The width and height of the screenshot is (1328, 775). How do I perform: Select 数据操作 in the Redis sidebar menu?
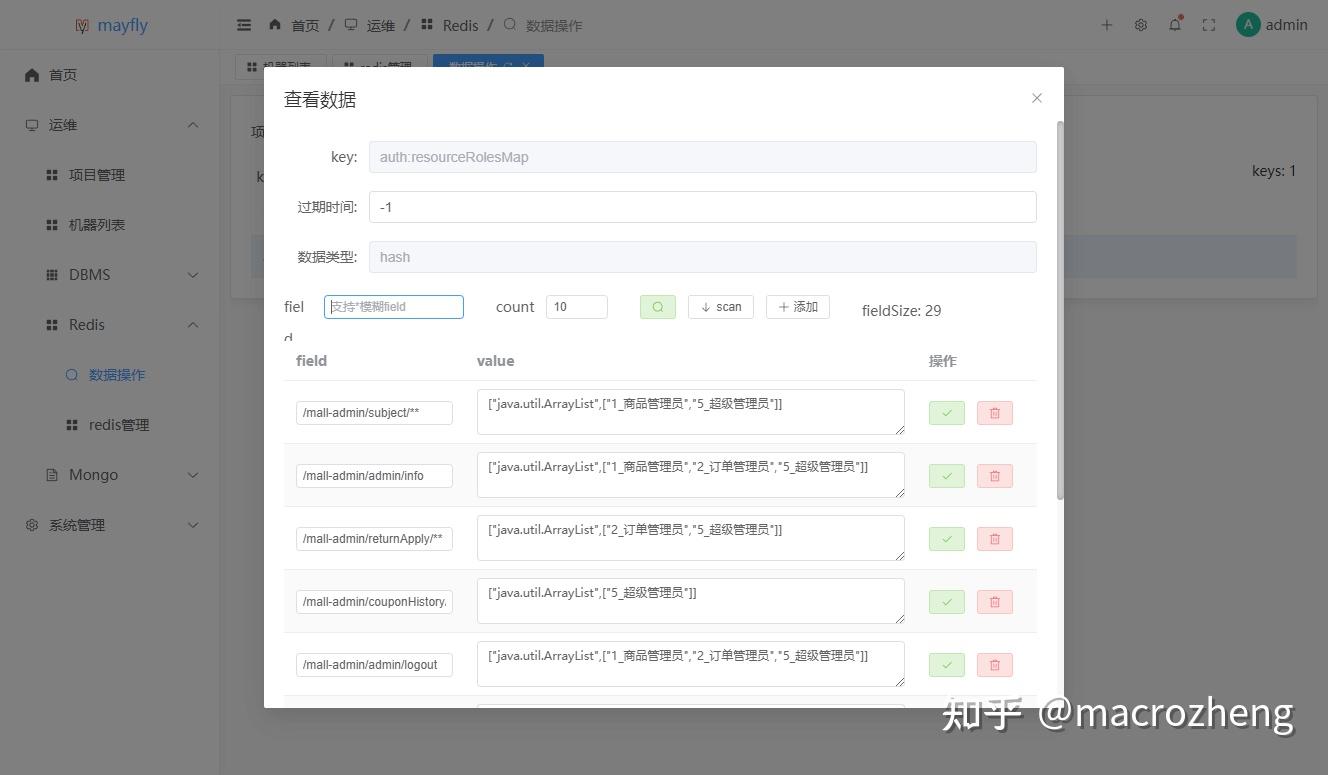(x=118, y=374)
